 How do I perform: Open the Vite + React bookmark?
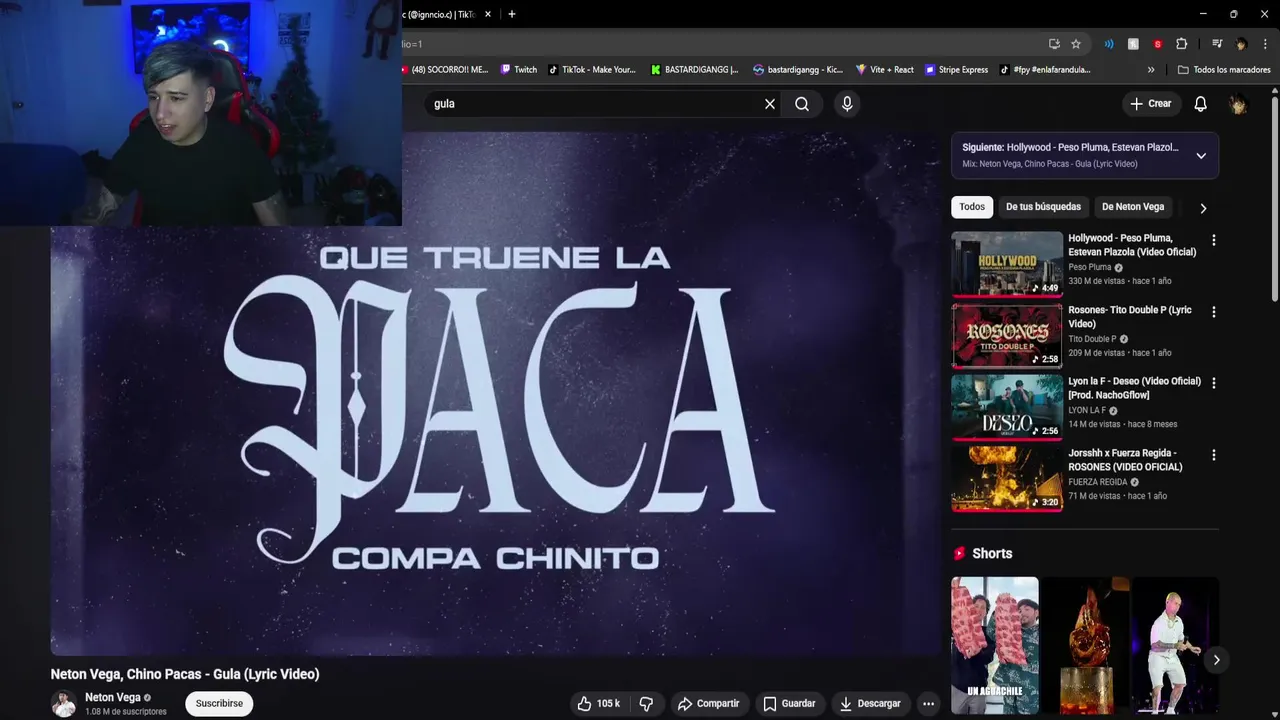coord(885,70)
